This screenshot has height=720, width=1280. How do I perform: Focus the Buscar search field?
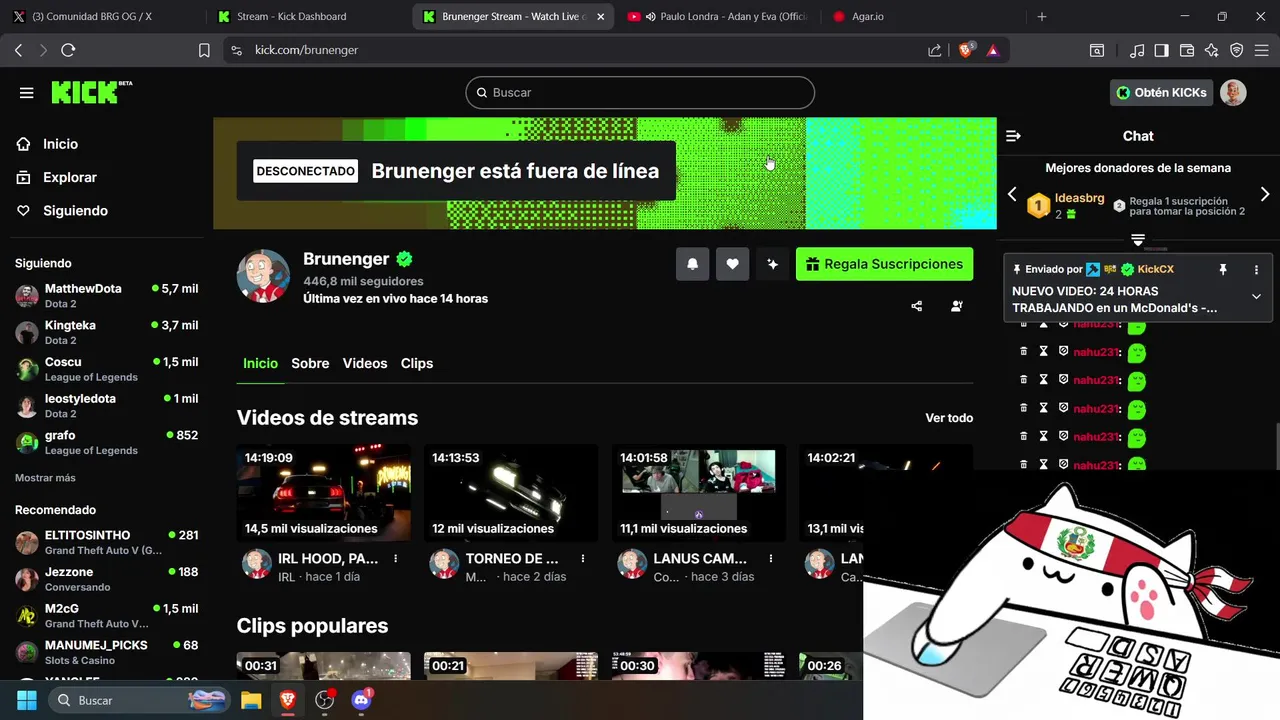[x=640, y=93]
